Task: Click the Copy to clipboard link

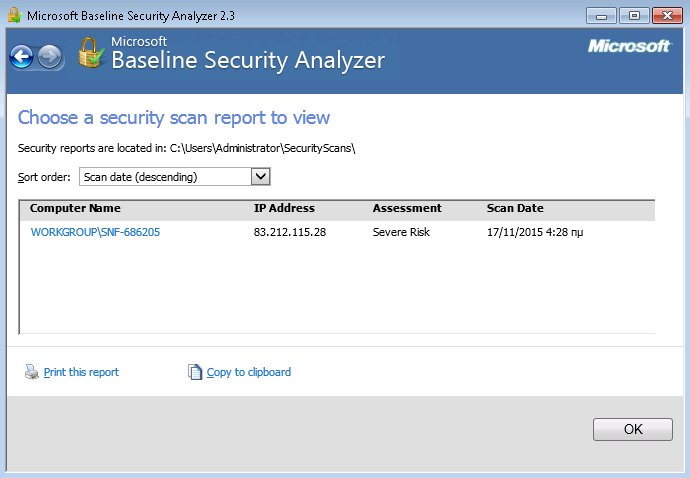Action: [x=249, y=372]
